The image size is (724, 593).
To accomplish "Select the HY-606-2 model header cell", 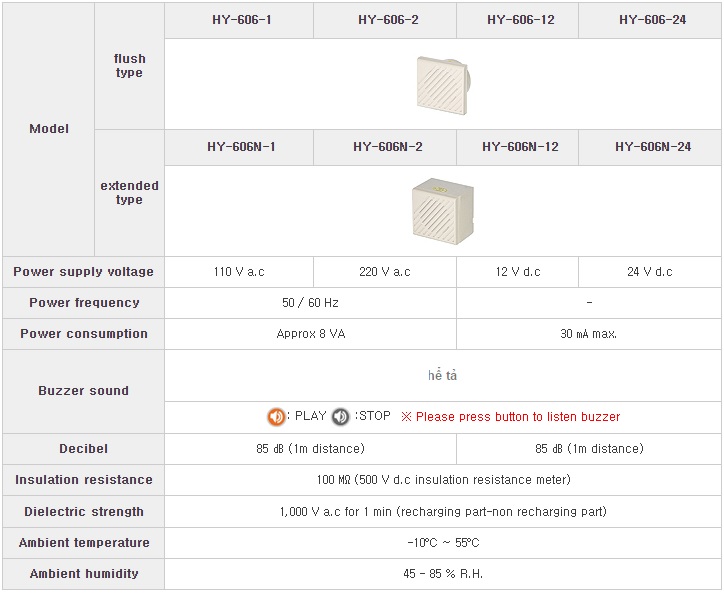I will coord(385,21).
